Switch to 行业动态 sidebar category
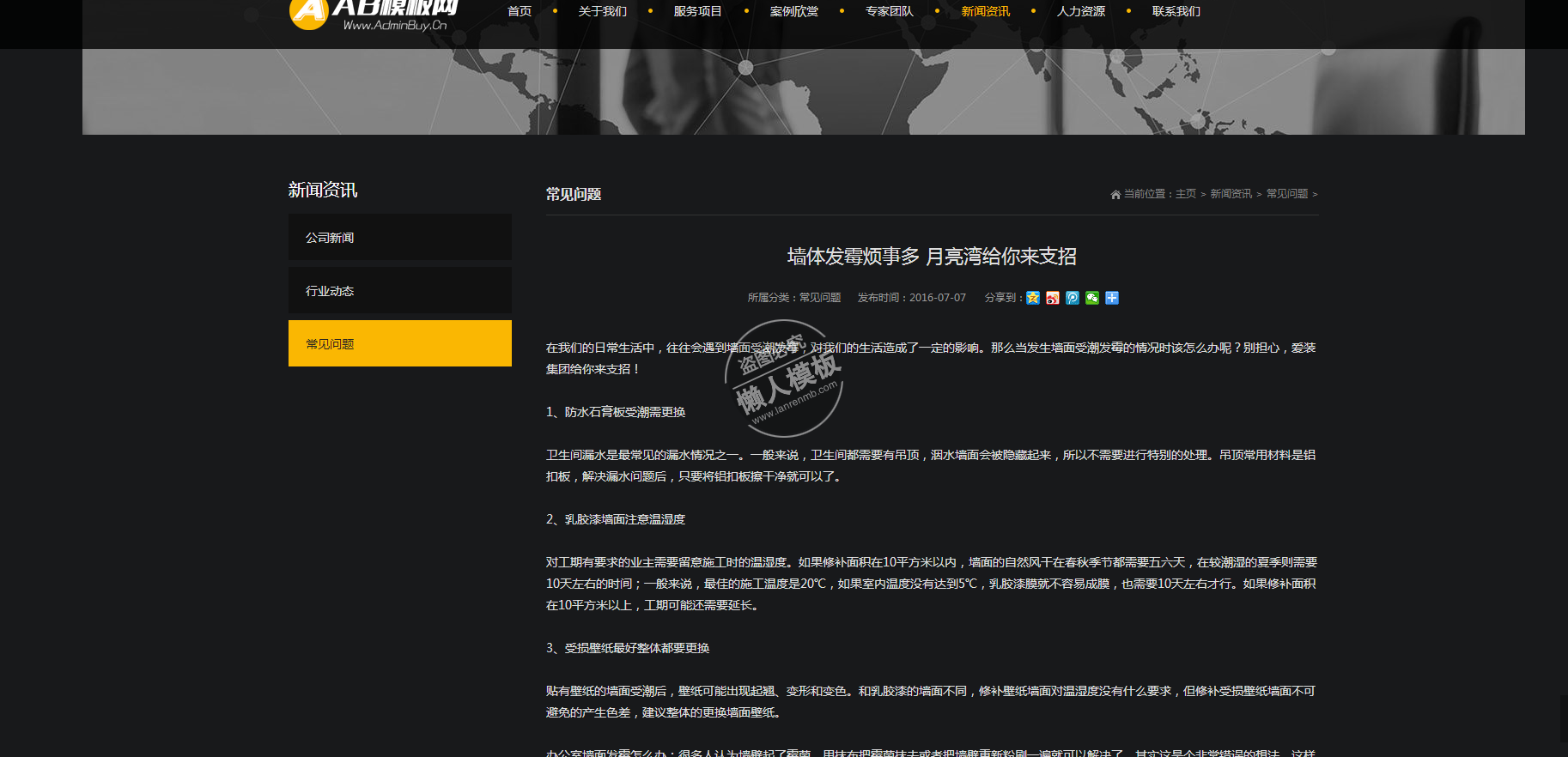Image resolution: width=1568 pixels, height=757 pixels. tap(400, 291)
